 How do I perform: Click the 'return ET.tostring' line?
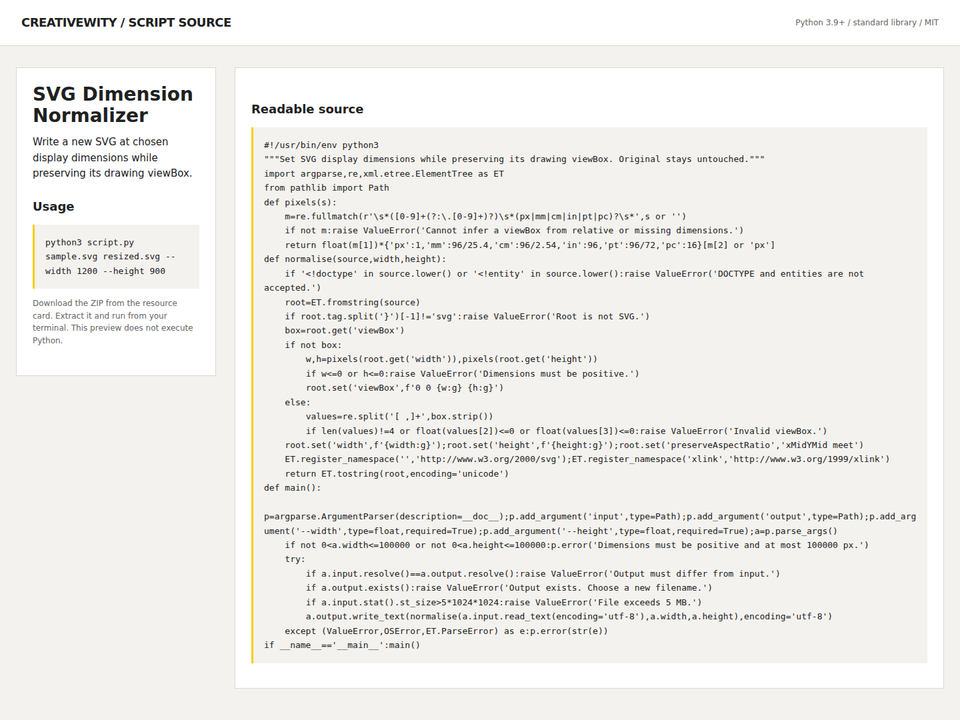pos(397,474)
